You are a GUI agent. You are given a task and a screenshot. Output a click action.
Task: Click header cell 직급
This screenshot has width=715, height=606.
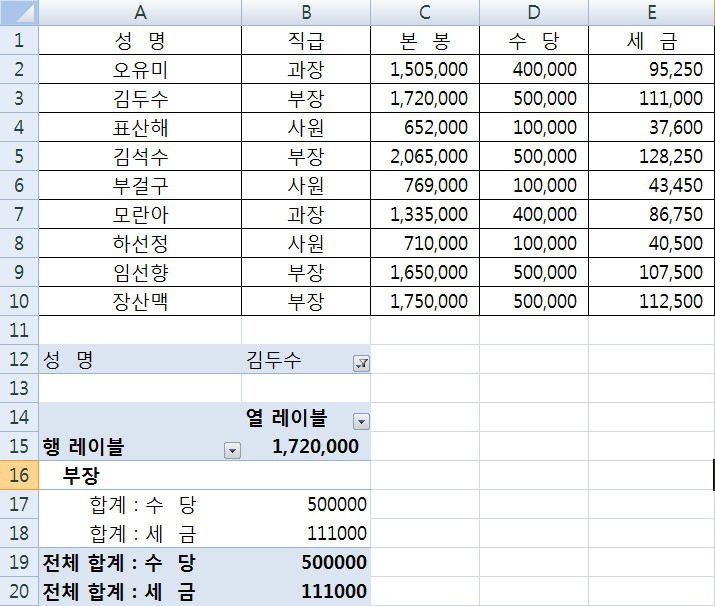[x=306, y=41]
